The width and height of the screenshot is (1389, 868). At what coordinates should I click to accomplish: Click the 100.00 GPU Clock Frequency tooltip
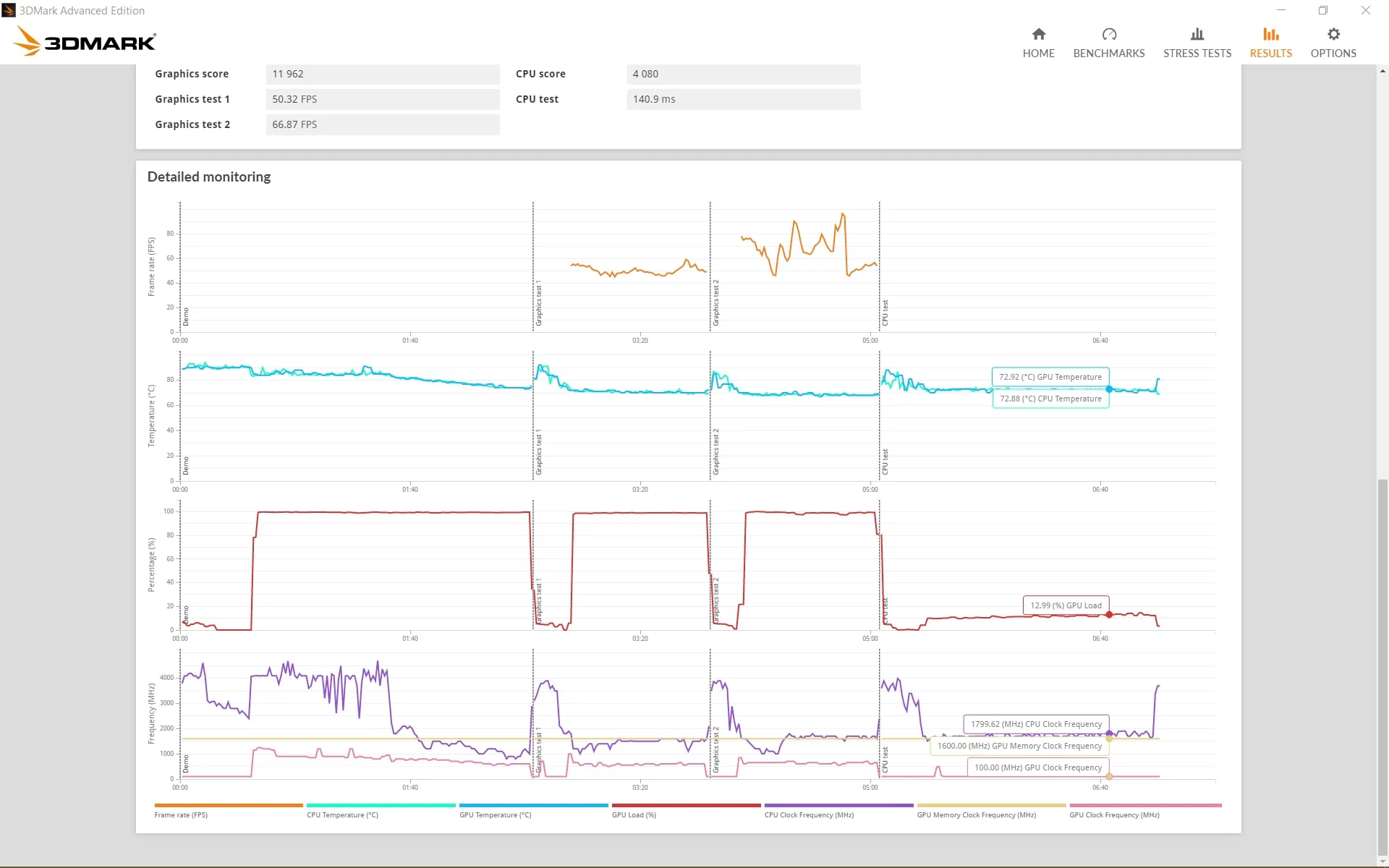[x=1037, y=767]
